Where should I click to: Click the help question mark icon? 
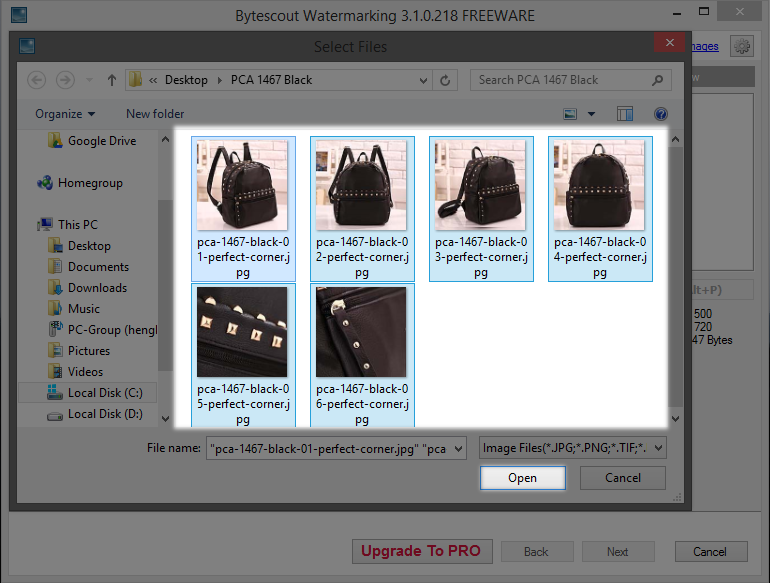tap(660, 114)
